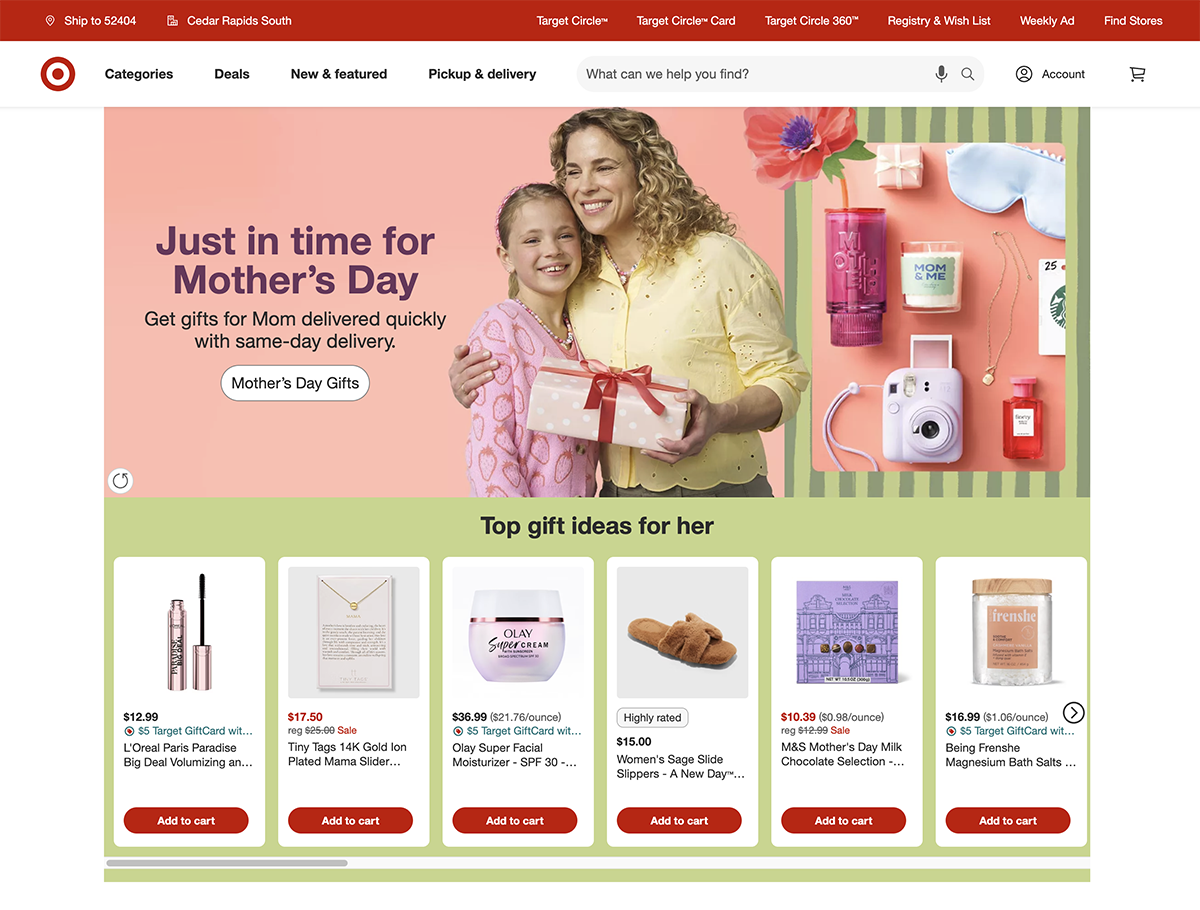Open the shopping cart icon
1200x910 pixels.
pos(1137,74)
